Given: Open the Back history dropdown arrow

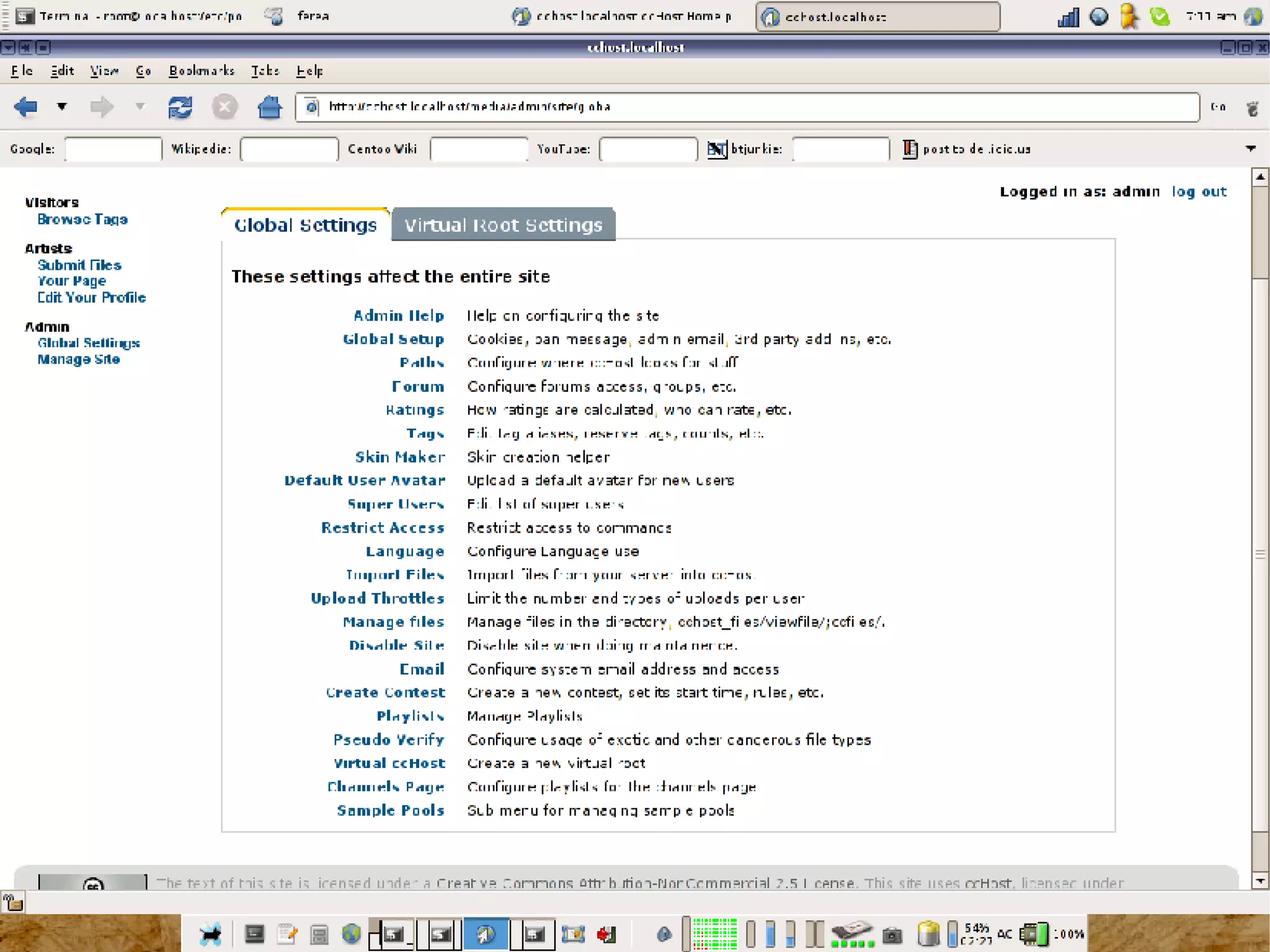Looking at the screenshot, I should tap(61, 106).
